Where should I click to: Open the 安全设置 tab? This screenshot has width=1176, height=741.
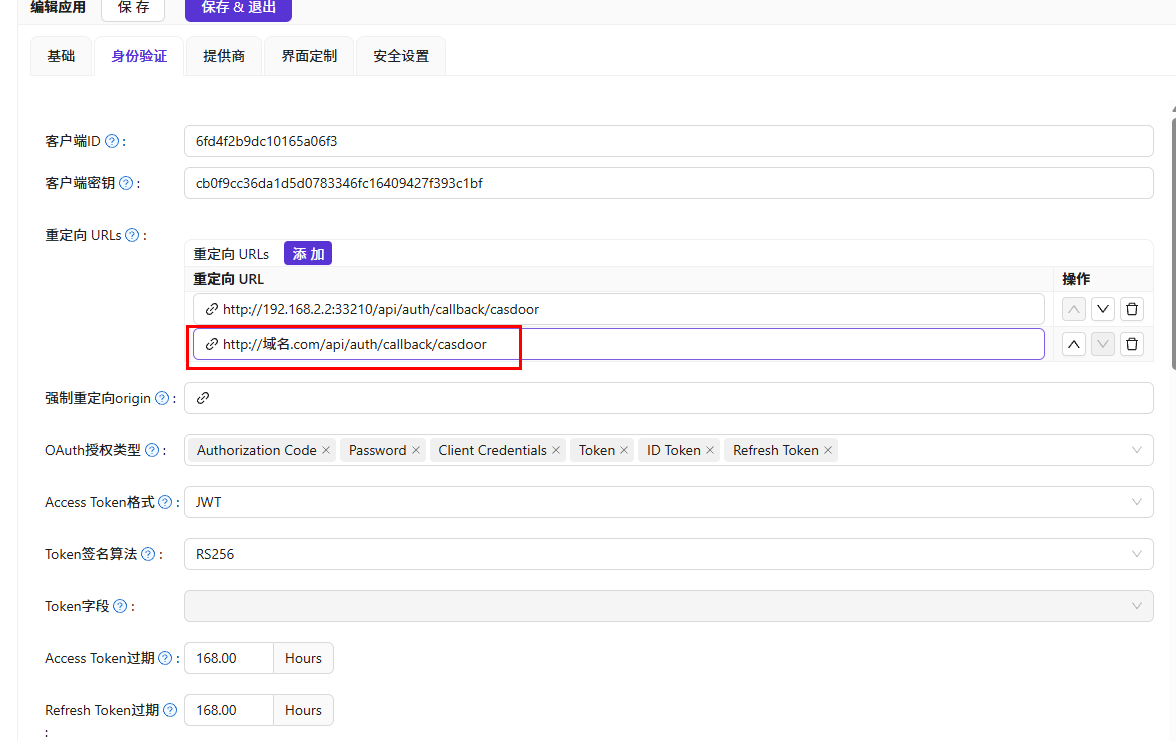click(401, 56)
